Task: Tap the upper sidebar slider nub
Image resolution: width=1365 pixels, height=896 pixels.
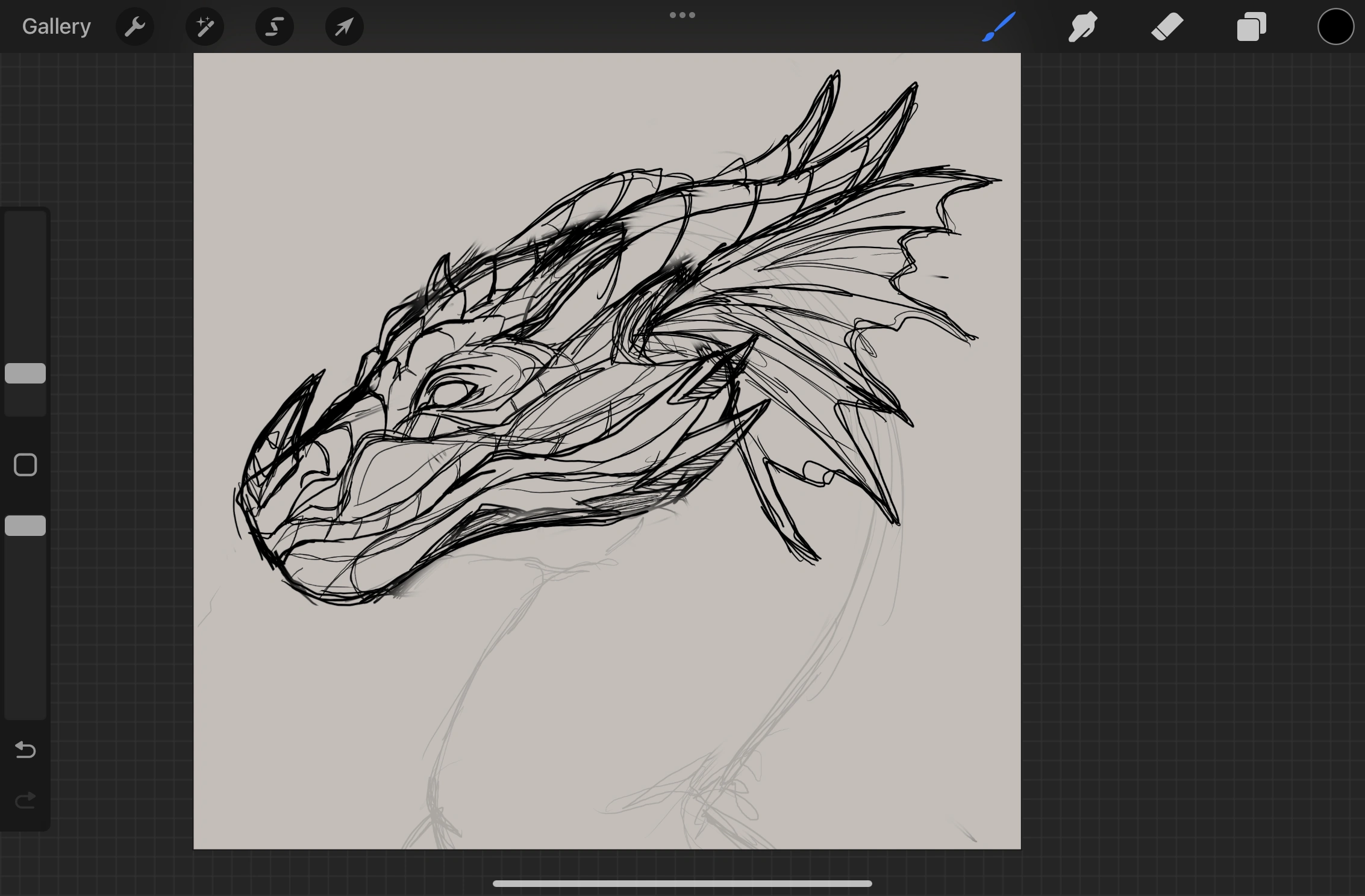Action: pyautogui.click(x=25, y=373)
